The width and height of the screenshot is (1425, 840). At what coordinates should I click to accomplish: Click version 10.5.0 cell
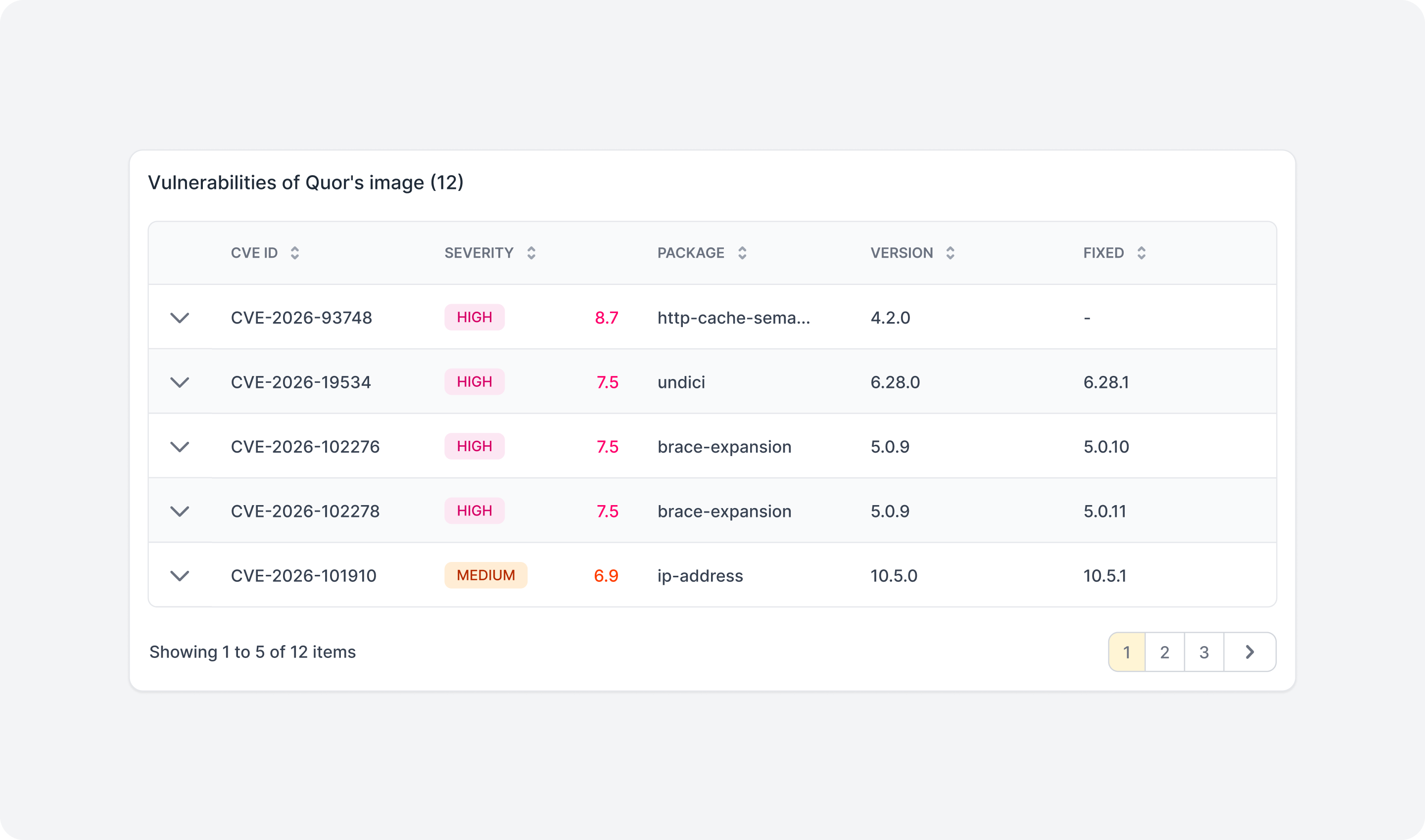pos(894,576)
